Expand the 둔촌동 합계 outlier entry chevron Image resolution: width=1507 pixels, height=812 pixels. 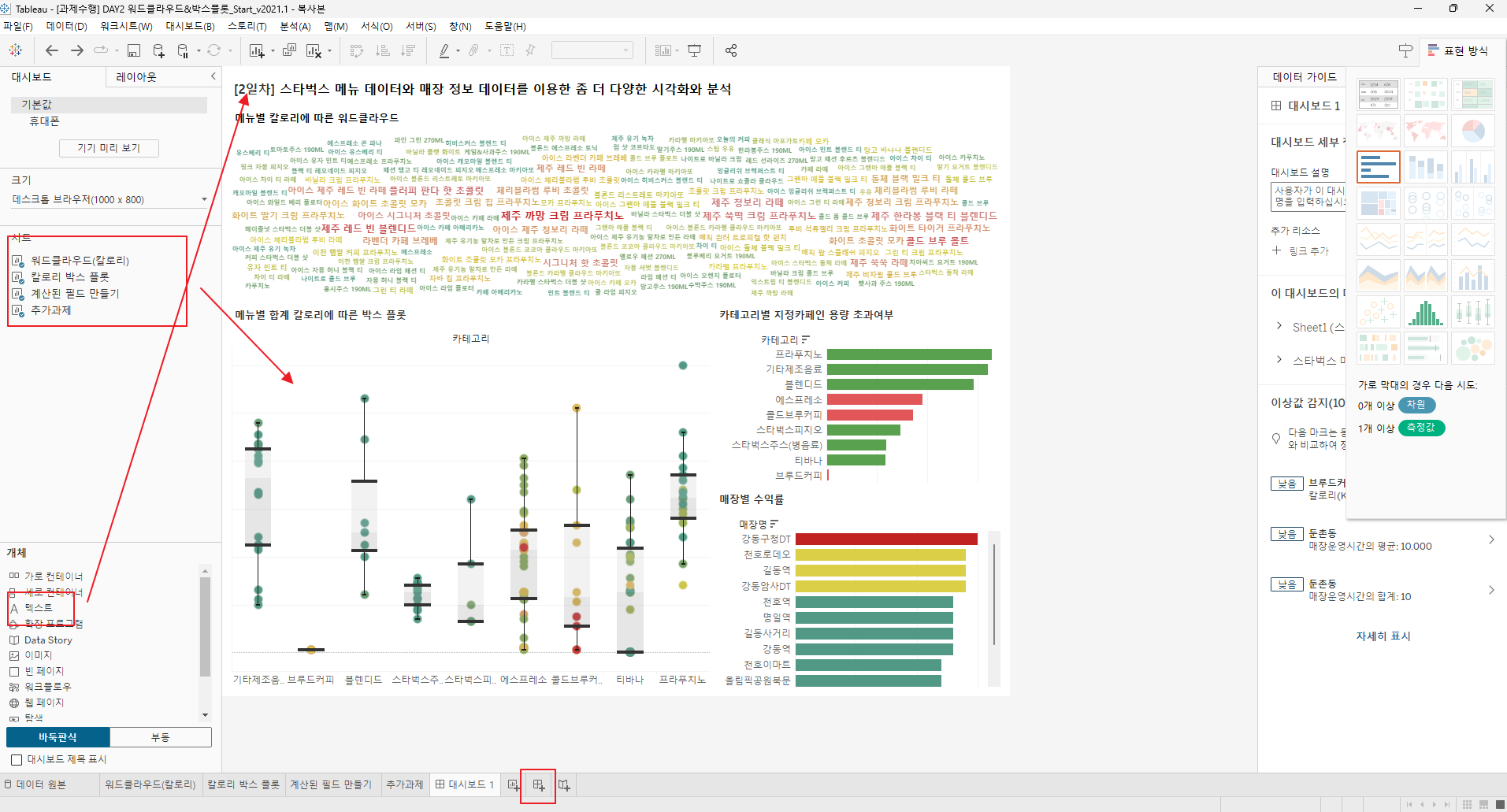tap(1491, 590)
